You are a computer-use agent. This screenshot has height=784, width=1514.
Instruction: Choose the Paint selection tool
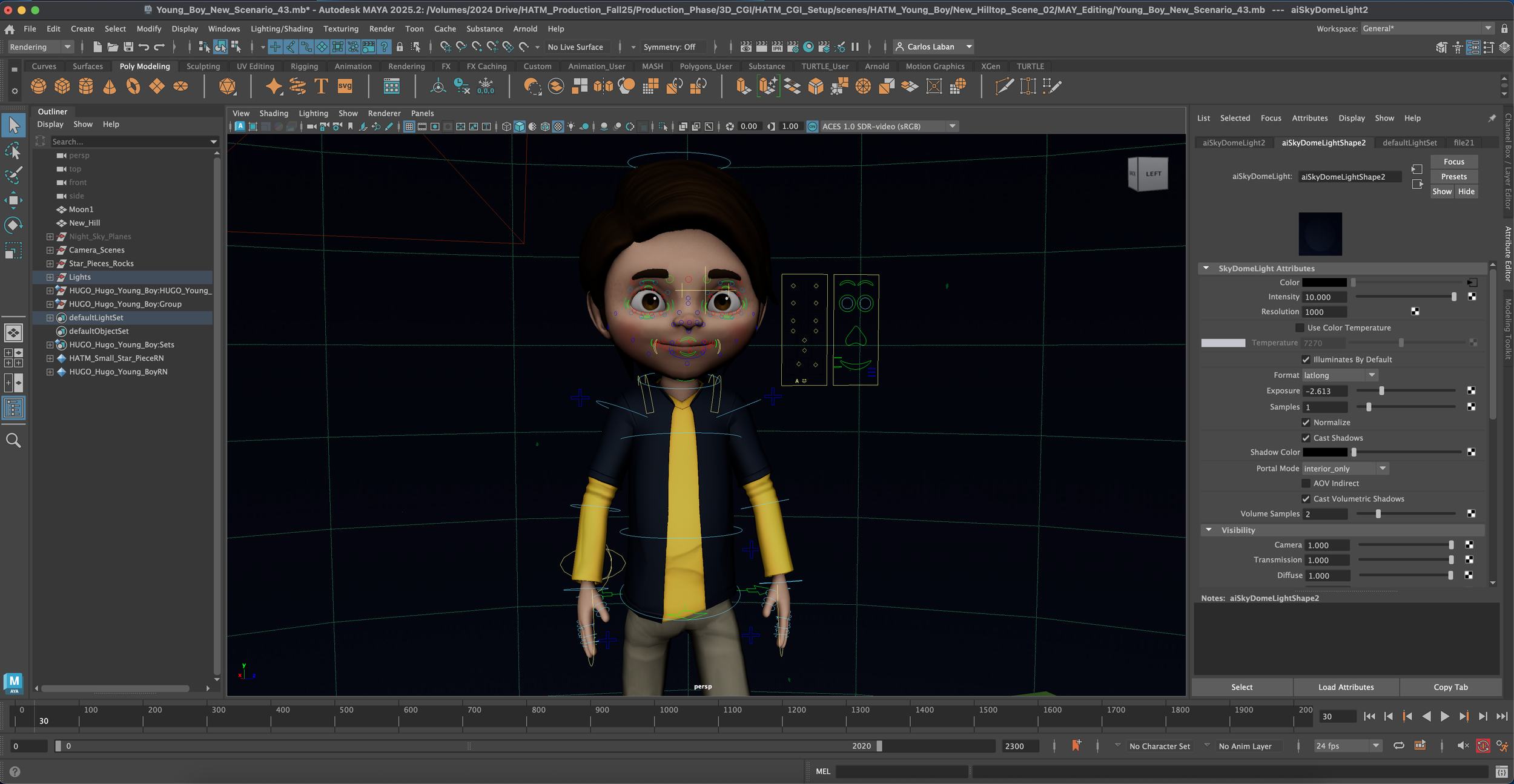pyautogui.click(x=13, y=176)
